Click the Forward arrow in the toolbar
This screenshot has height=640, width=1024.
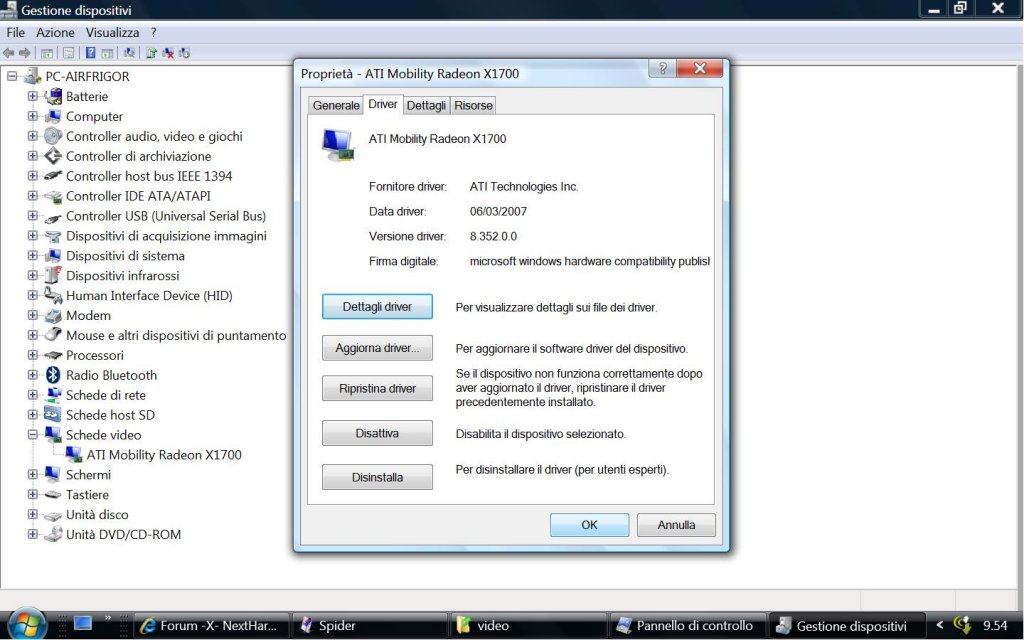coord(25,53)
